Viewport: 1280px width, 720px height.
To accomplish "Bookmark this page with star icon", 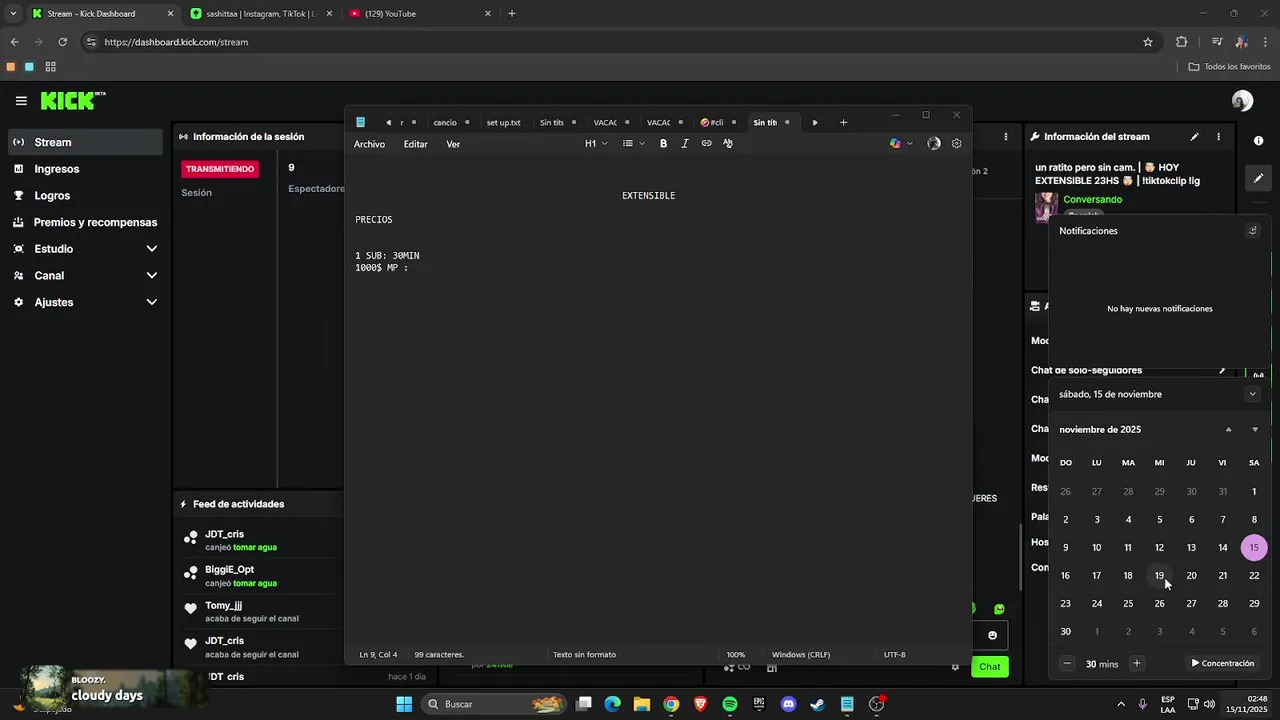I will point(1148,42).
